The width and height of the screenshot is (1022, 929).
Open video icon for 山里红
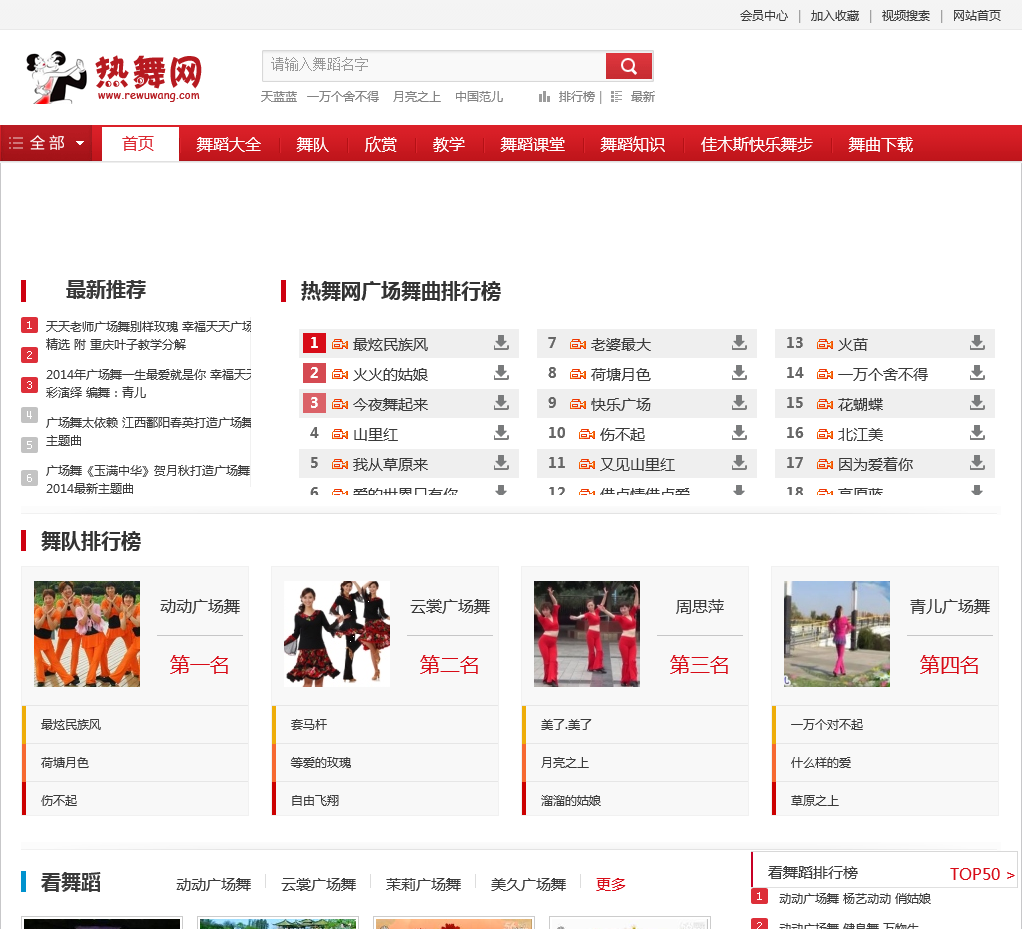click(340, 434)
